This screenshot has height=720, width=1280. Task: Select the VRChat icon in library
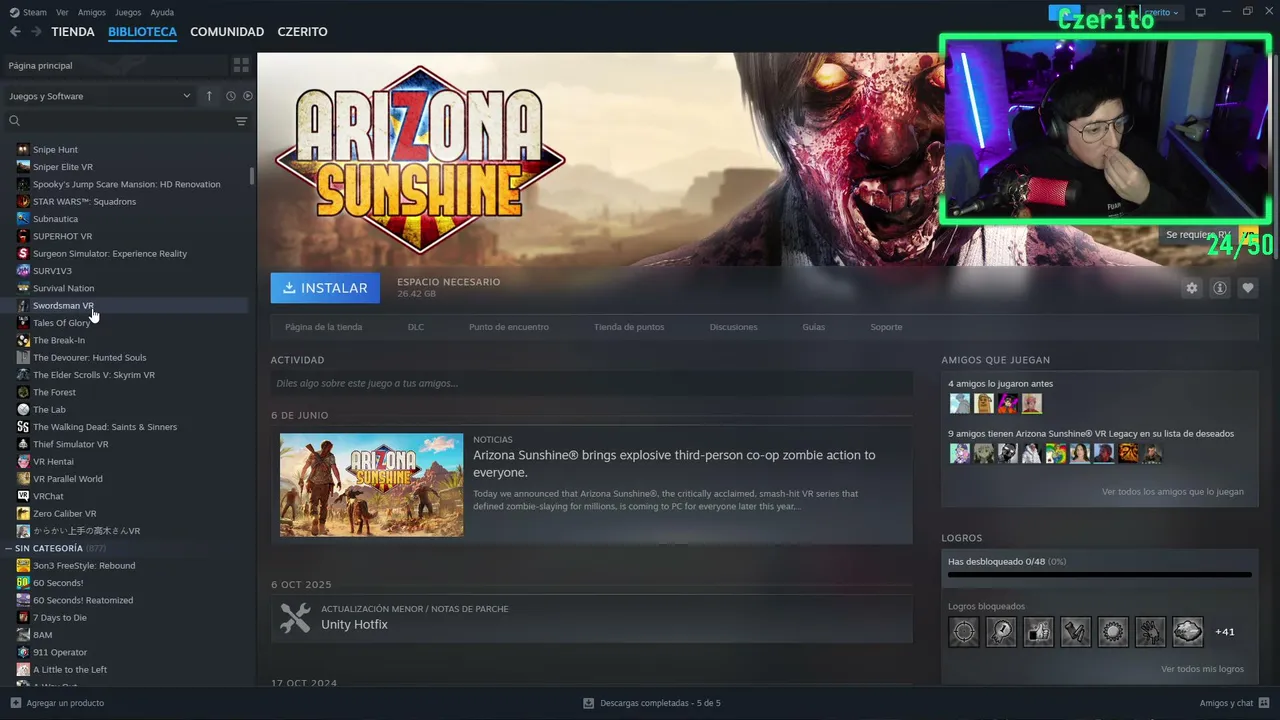pyautogui.click(x=23, y=496)
